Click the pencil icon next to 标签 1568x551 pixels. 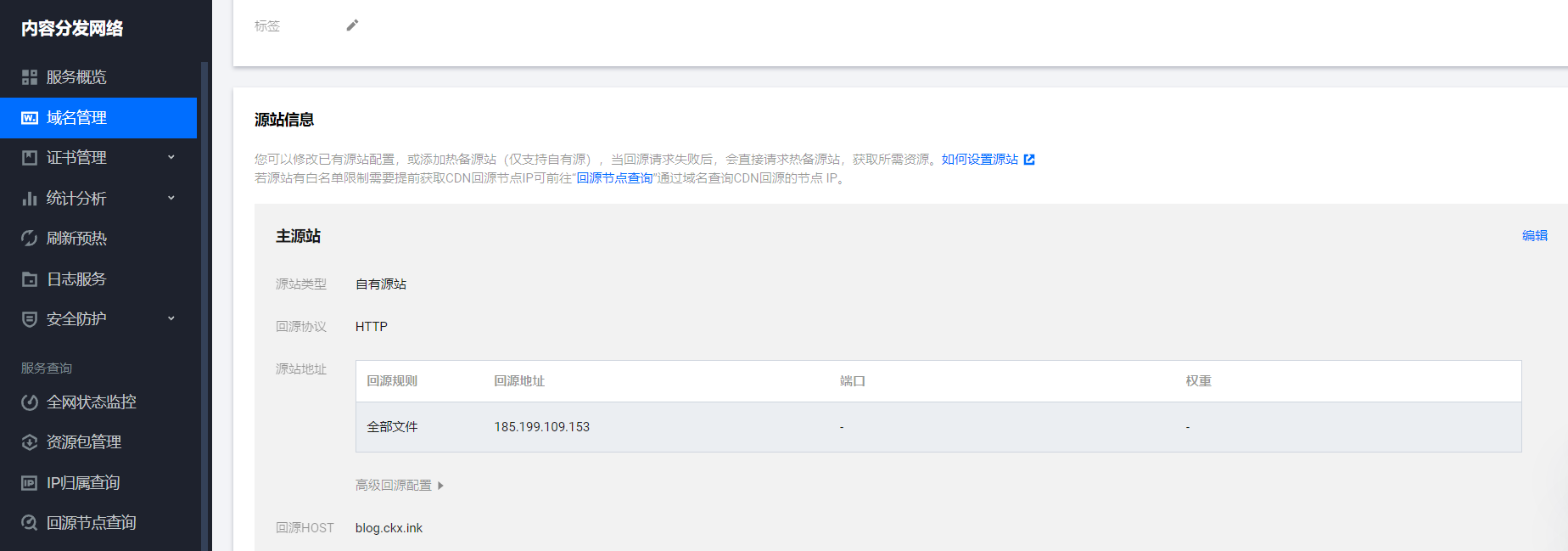tap(352, 25)
